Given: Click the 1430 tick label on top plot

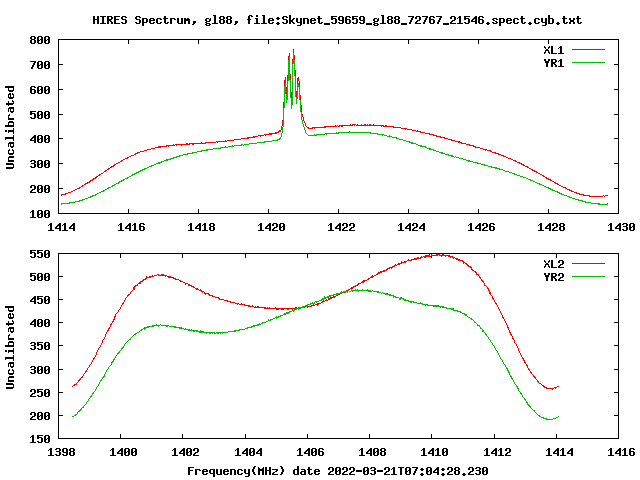Looking at the screenshot, I should pyautogui.click(x=621, y=227).
